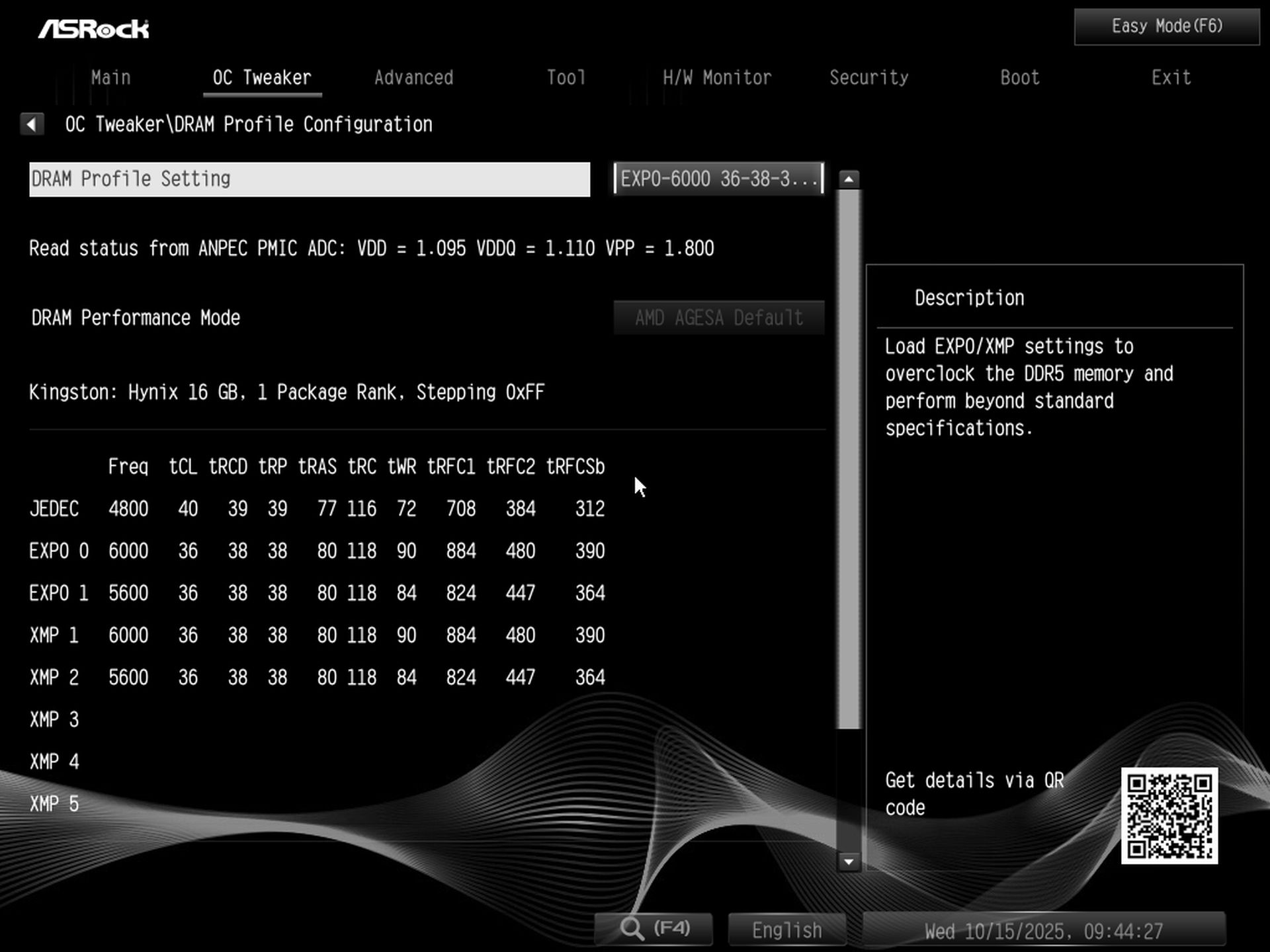Switch to the Advanced tab
Image resolution: width=1270 pixels, height=952 pixels.
(x=413, y=77)
